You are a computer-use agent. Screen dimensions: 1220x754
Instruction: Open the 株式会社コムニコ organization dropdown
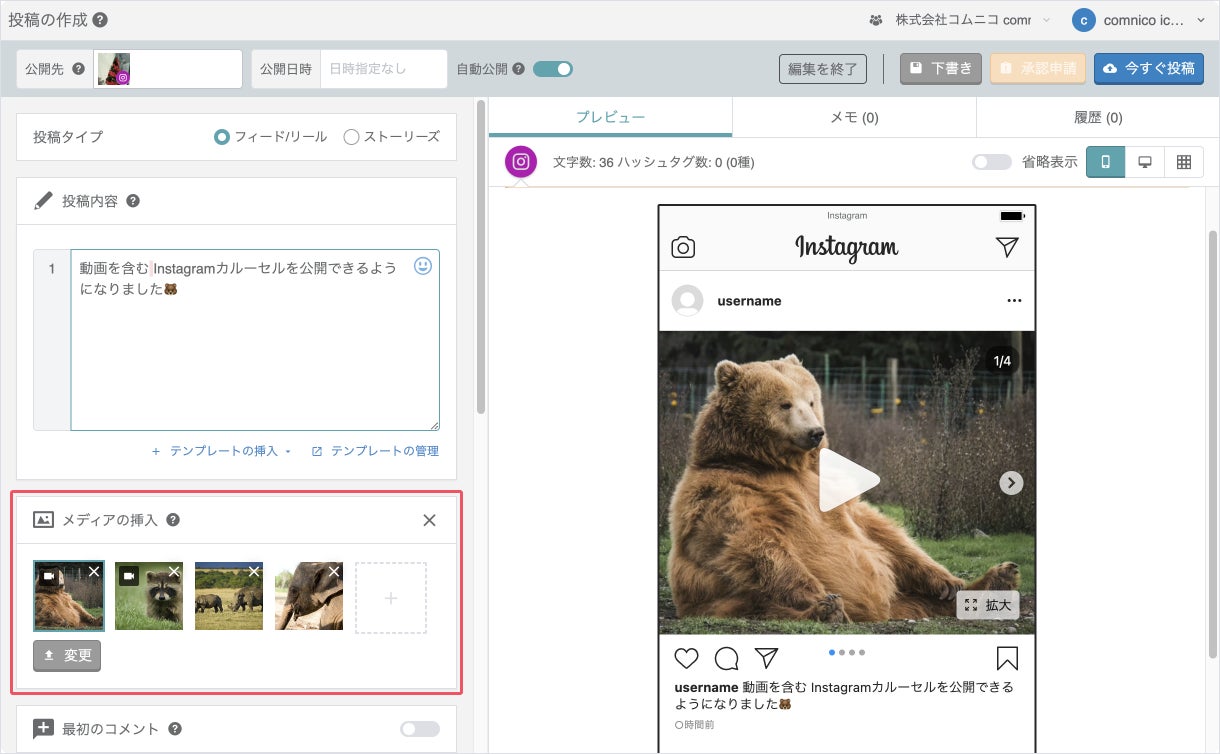[958, 20]
